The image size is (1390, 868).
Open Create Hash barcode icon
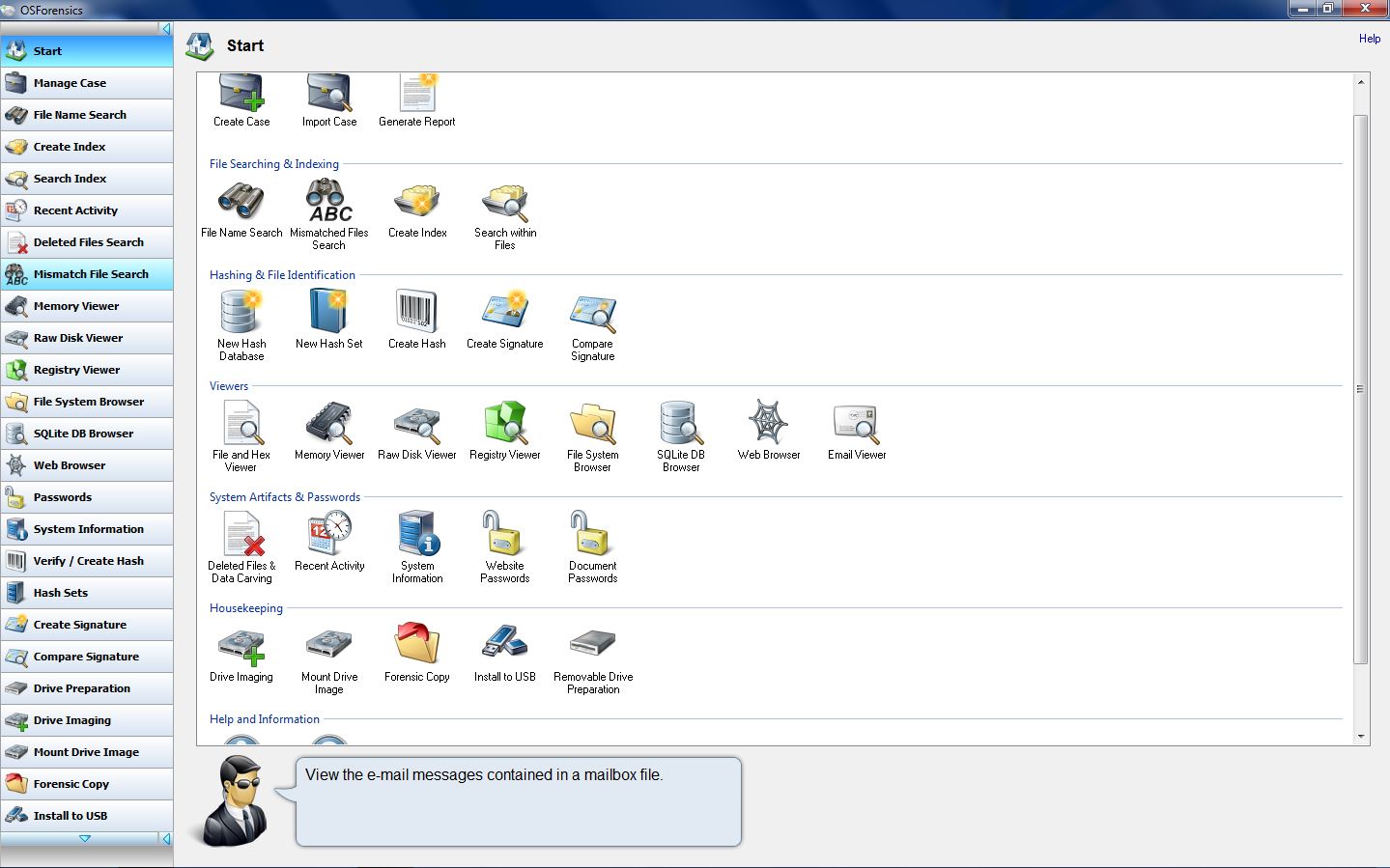pos(417,311)
